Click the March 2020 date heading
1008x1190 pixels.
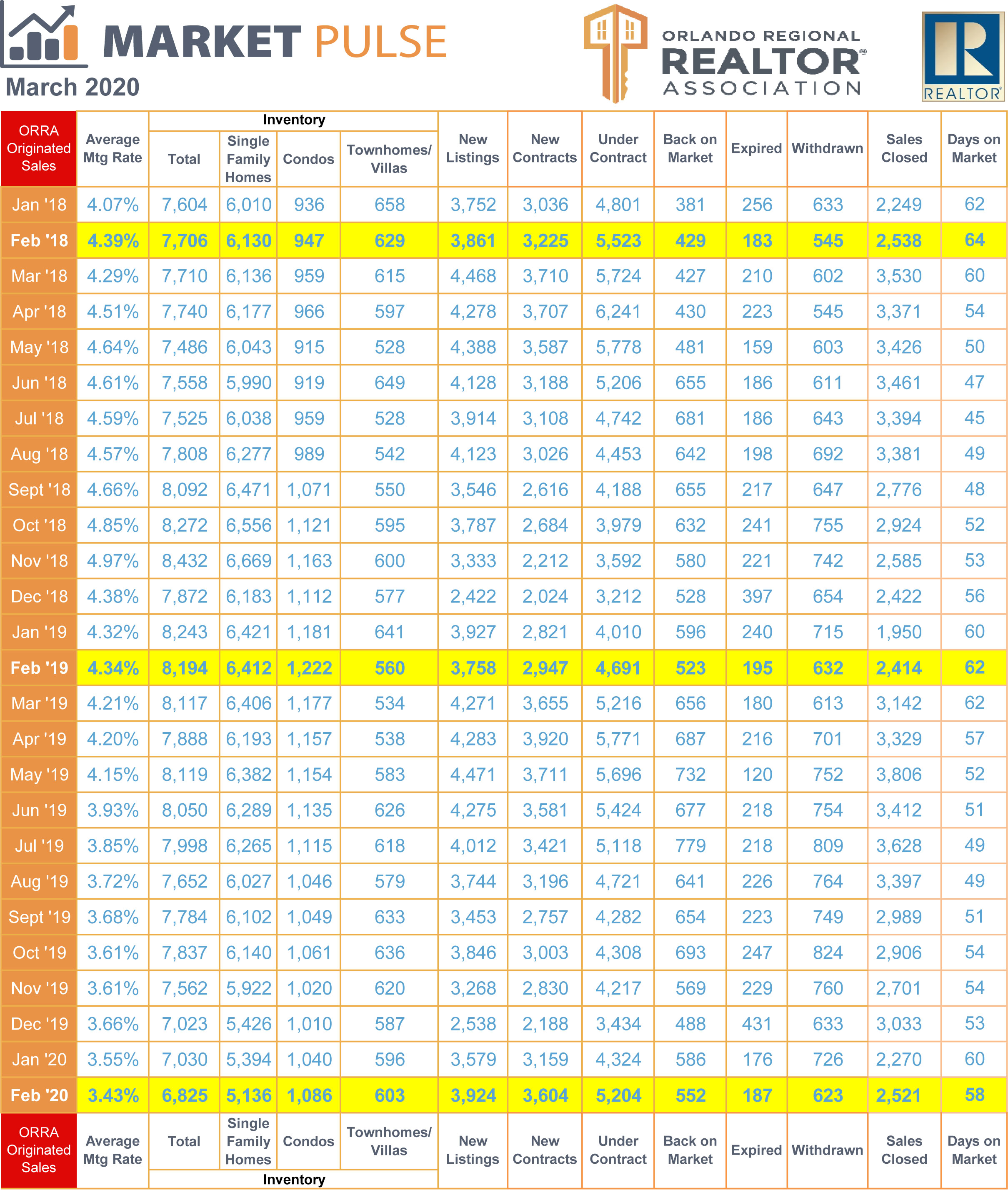tap(73, 87)
